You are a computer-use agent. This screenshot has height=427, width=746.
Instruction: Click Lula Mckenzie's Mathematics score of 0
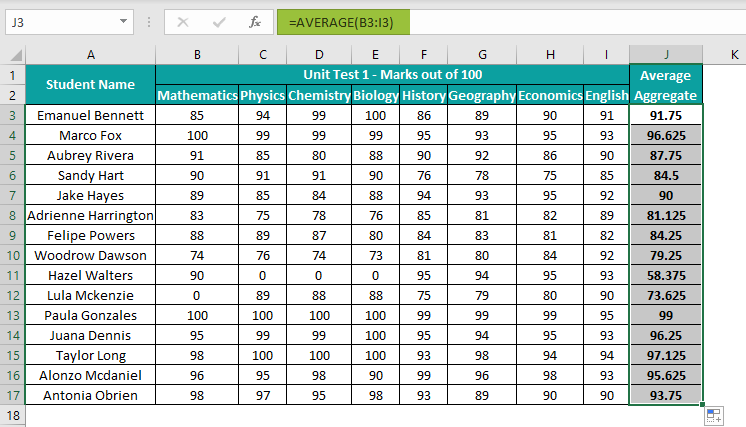pos(197,295)
